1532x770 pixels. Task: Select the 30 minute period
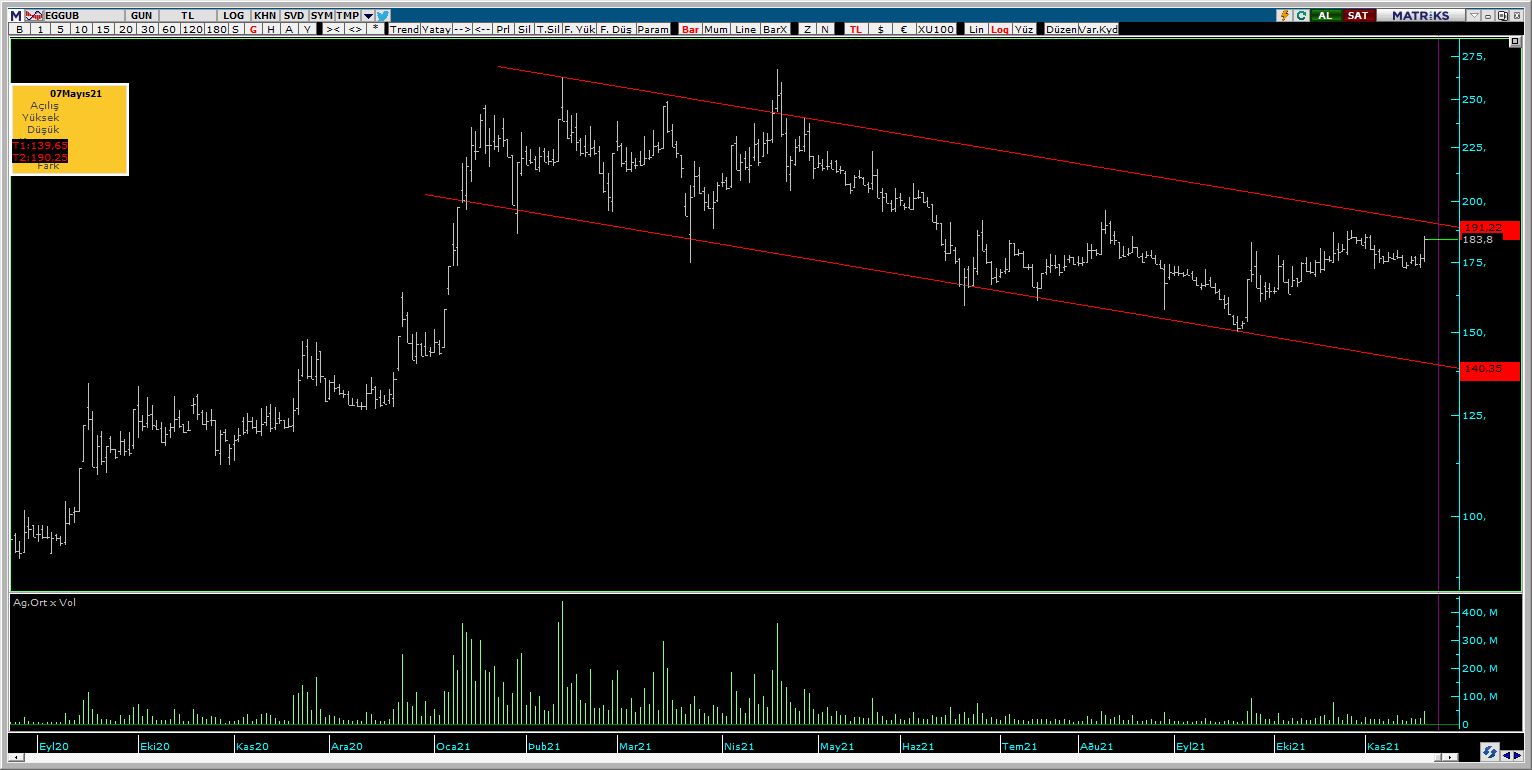[x=147, y=30]
